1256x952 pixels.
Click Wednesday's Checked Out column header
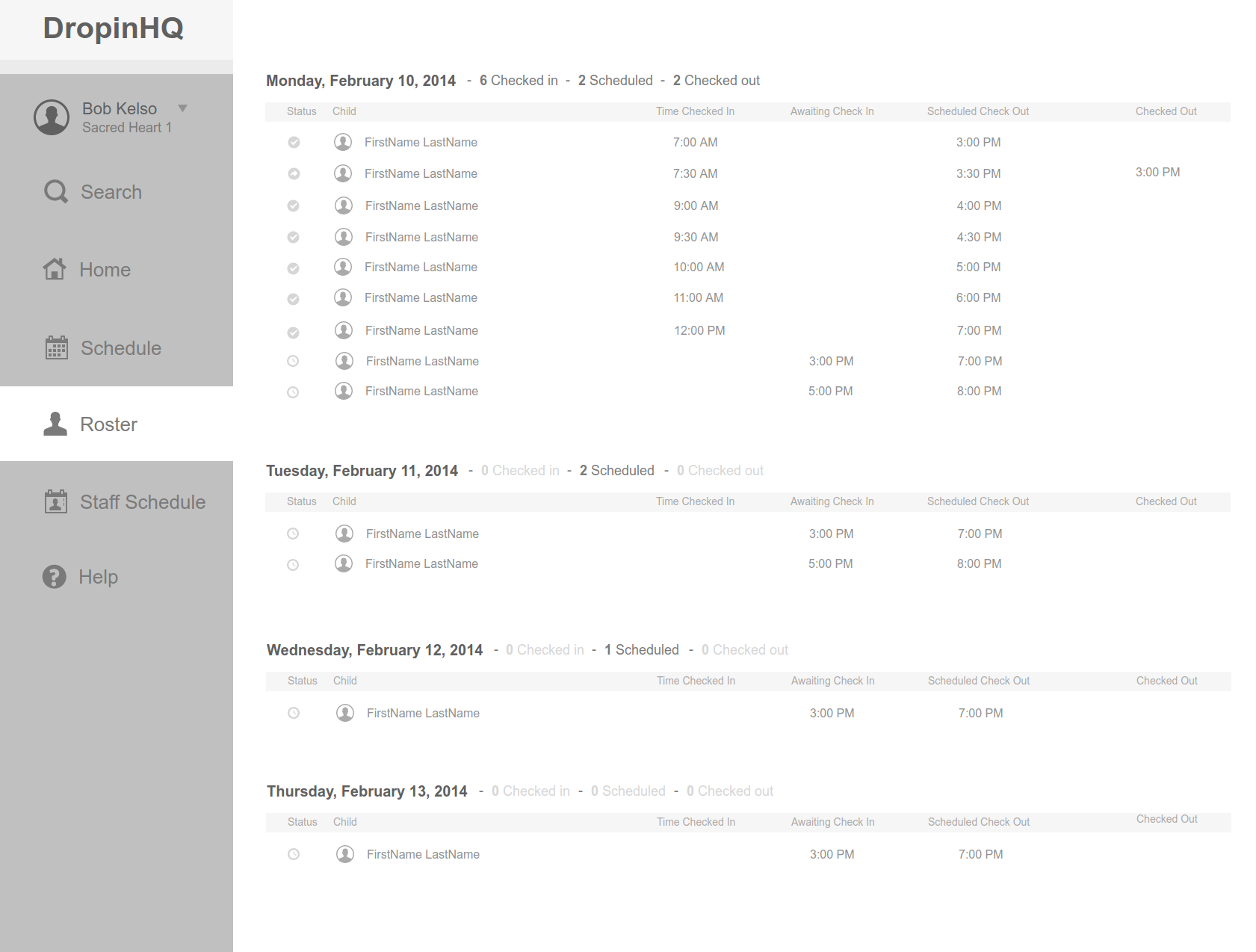coord(1167,681)
